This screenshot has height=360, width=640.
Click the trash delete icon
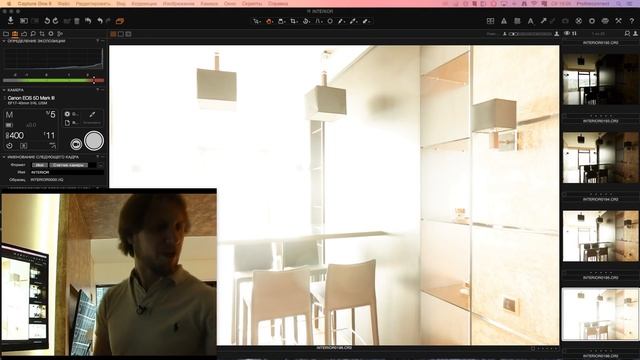click(77, 21)
